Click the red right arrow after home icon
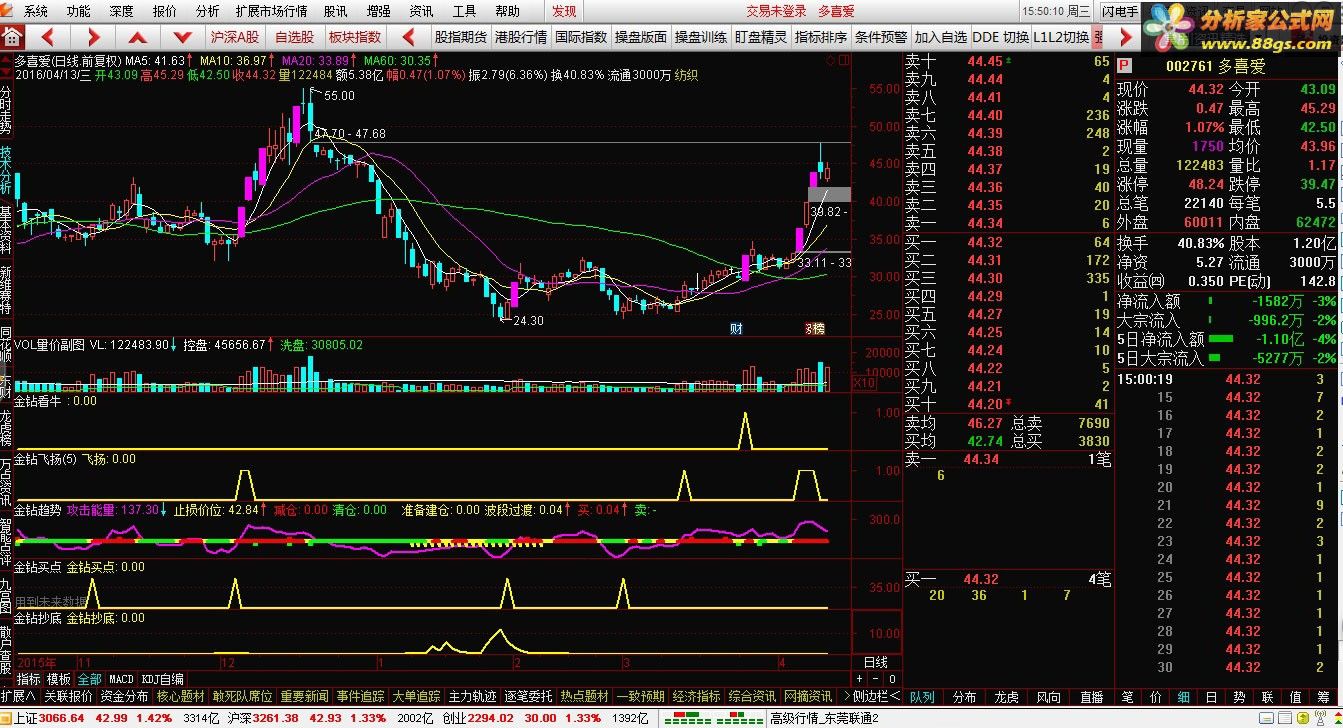The width and height of the screenshot is (1343, 728). pos(94,37)
